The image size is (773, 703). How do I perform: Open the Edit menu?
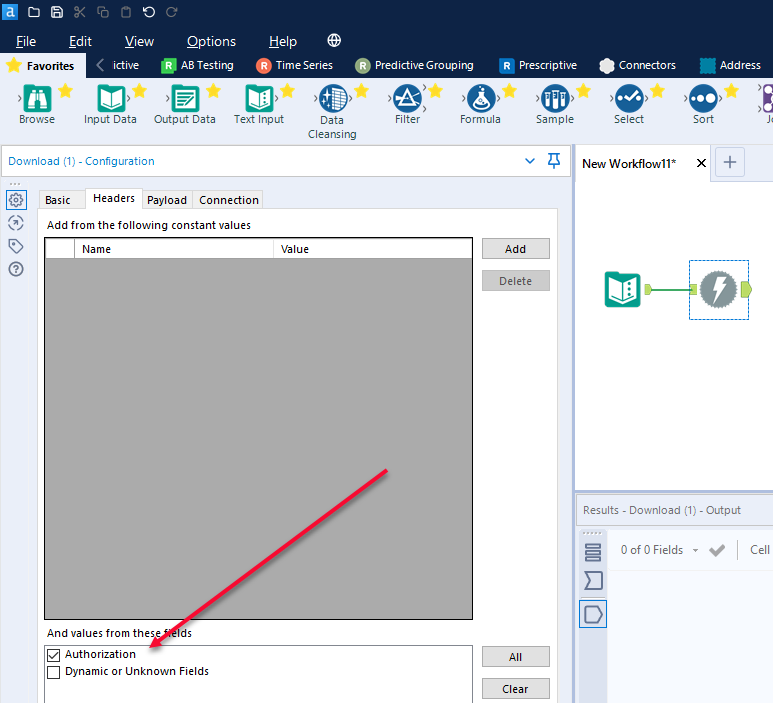tap(80, 41)
